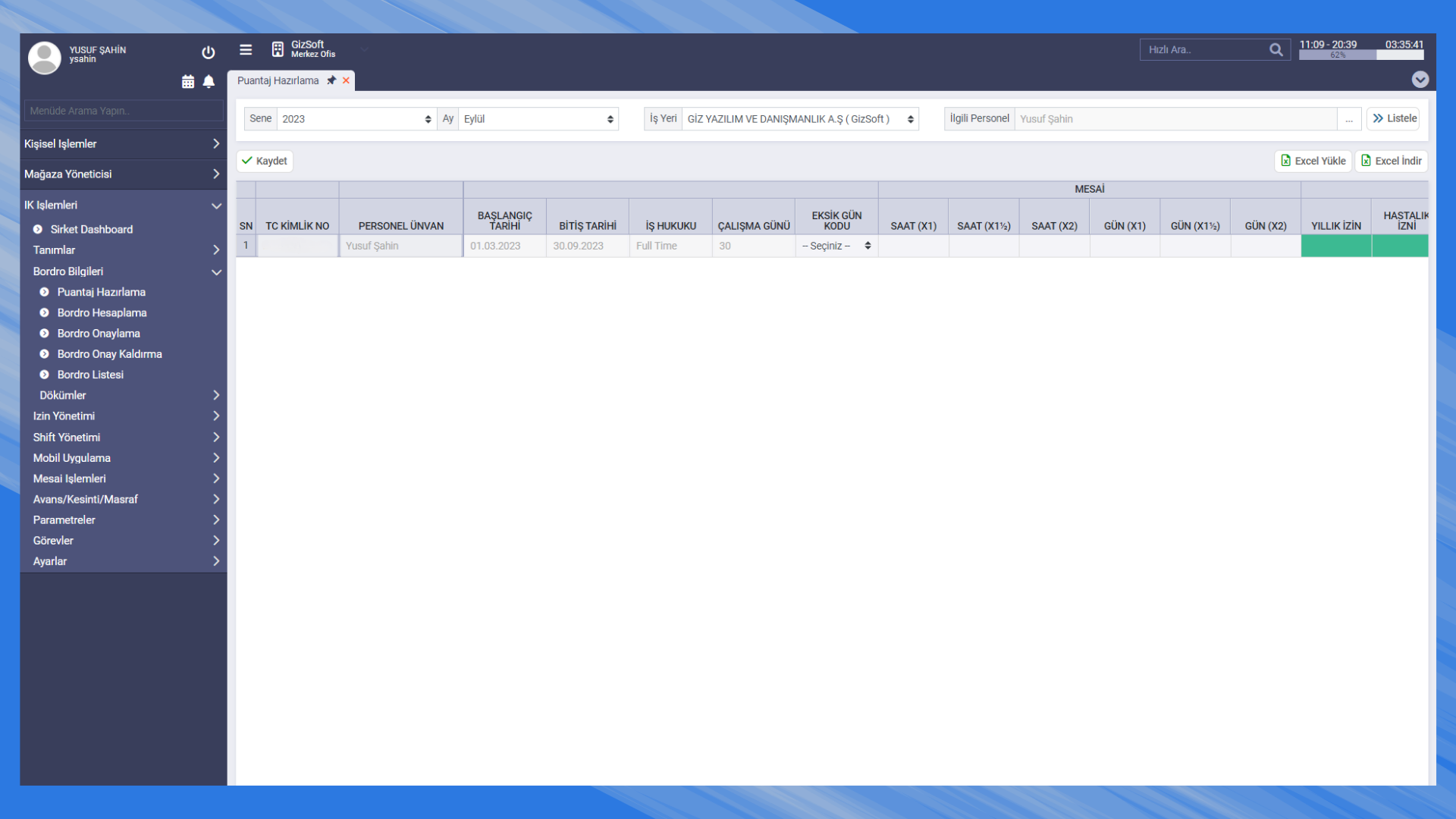Expand Ayarlar submenu
Image resolution: width=1456 pixels, height=819 pixels.
(x=123, y=561)
